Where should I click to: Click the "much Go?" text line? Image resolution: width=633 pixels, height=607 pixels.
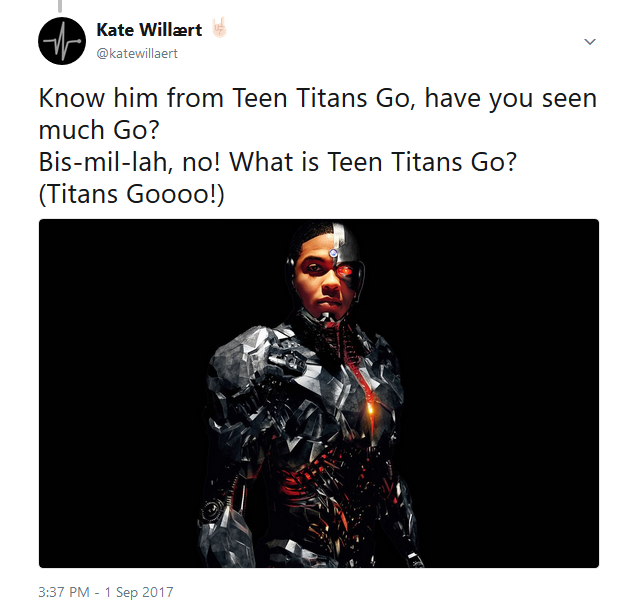pos(99,130)
